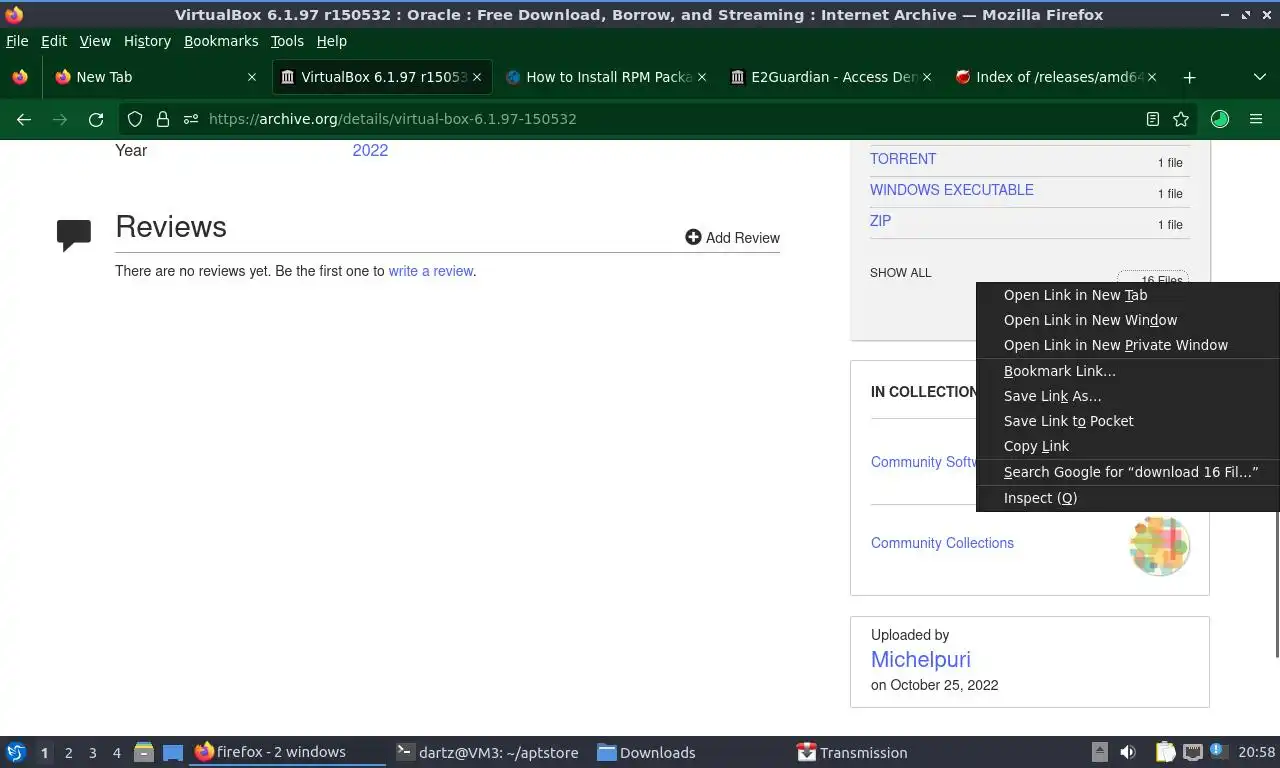Switch to workspace 3 in taskbar
Viewport: 1280px width, 768px height.
pos(92,752)
